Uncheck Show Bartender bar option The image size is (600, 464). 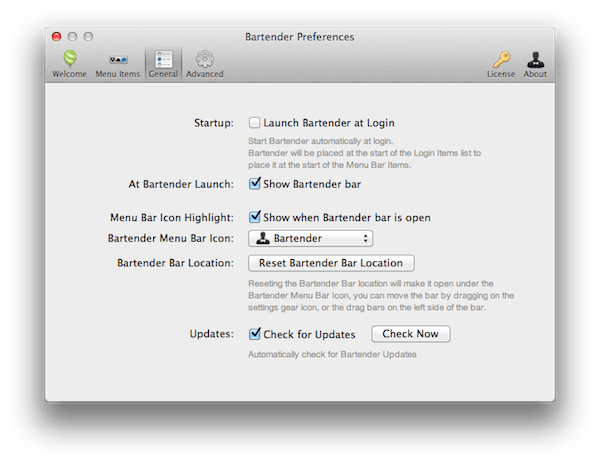click(254, 184)
